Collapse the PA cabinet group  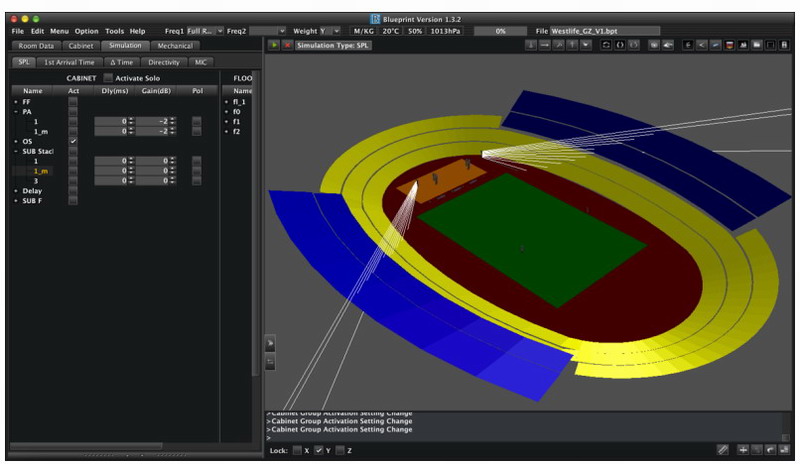point(15,112)
